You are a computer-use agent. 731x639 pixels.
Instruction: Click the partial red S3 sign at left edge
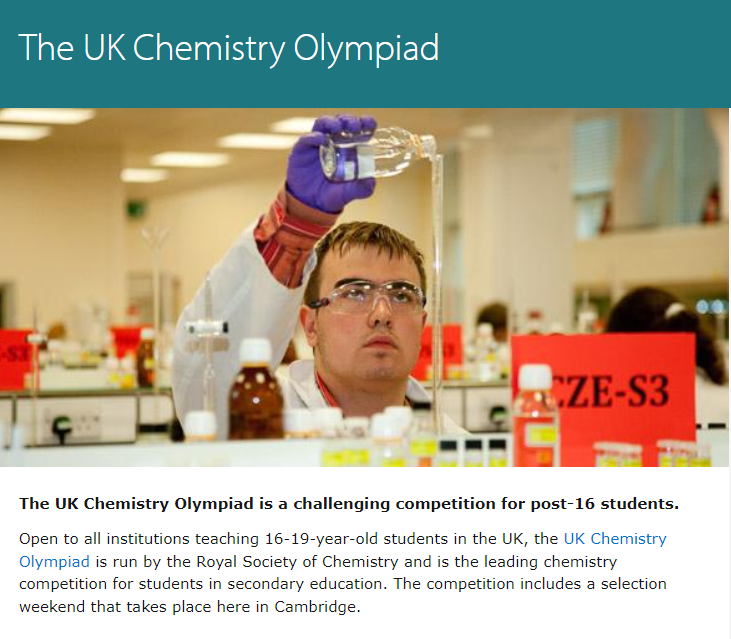coord(14,357)
